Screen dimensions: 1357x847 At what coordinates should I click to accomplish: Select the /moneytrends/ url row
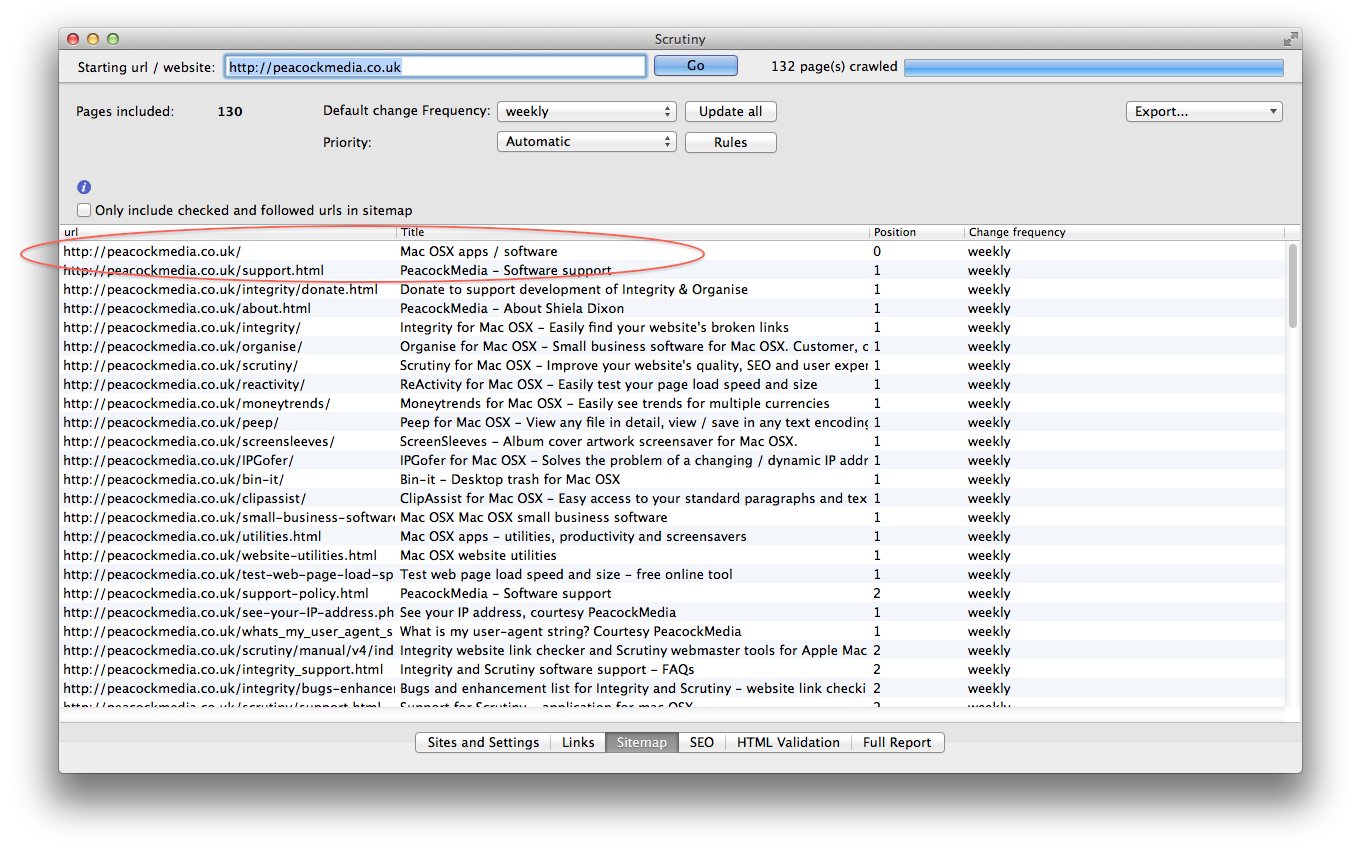(673, 403)
